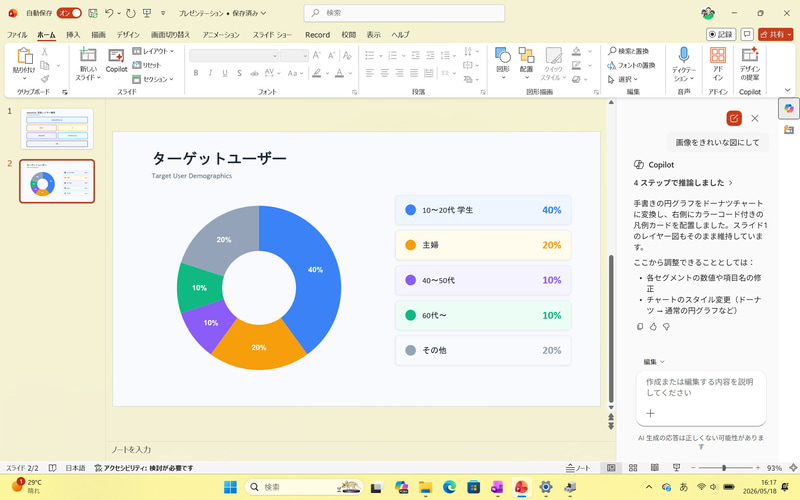The width and height of the screenshot is (800, 500).
Task: Switch to slide sorter view in status bar
Action: (633, 467)
